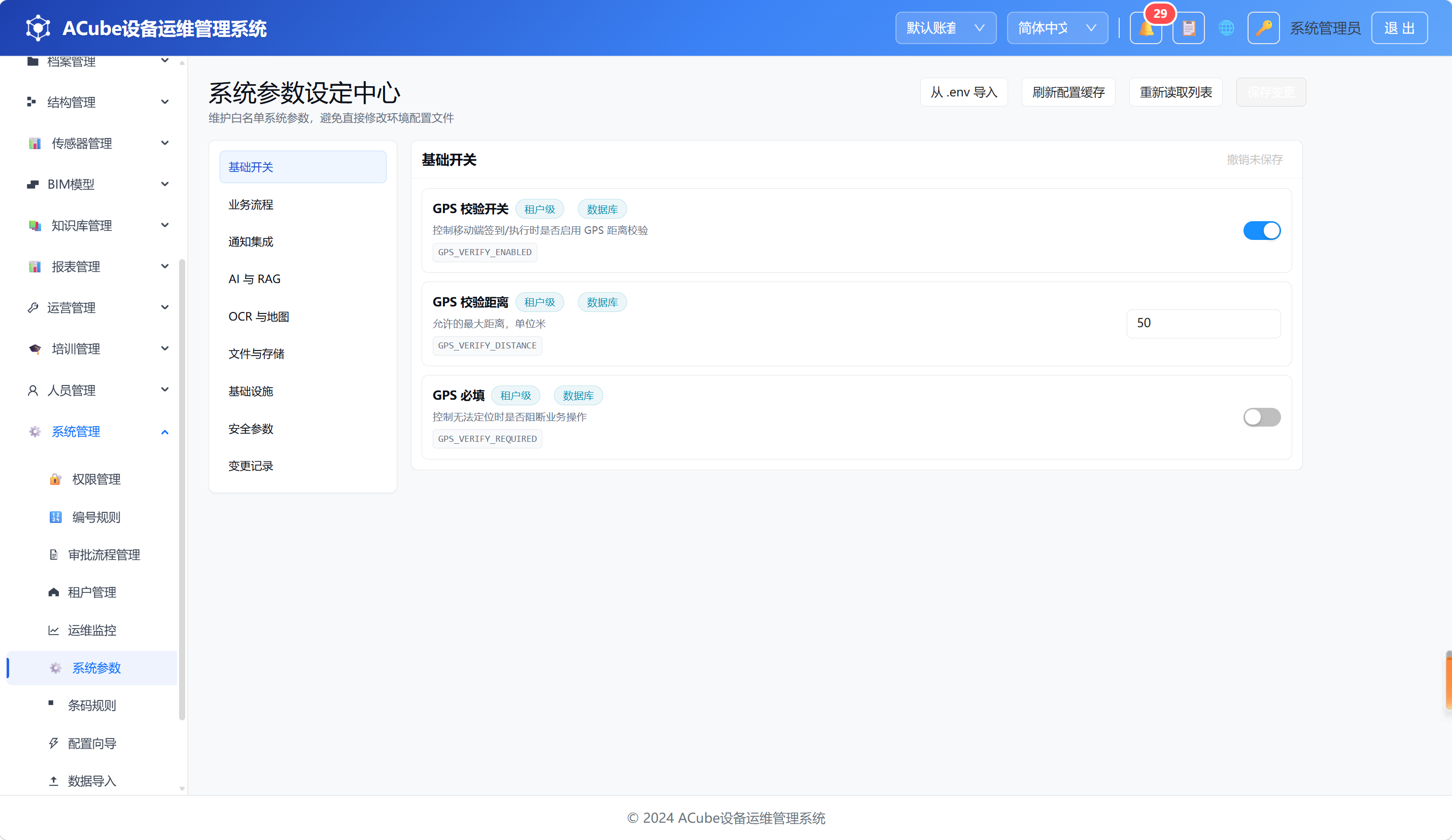Click the ACube logo icon
Image resolution: width=1452 pixels, height=840 pixels.
tap(38, 28)
